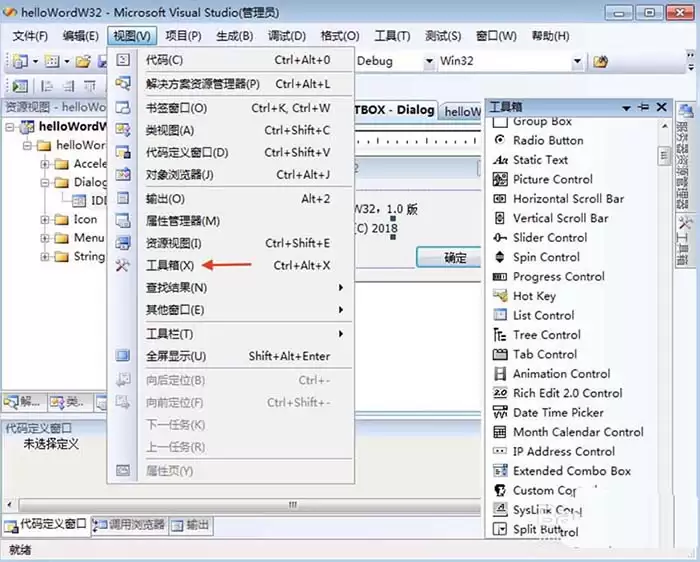
Task: Pin the toolbox panel with auto-hide icon
Action: pos(642,107)
